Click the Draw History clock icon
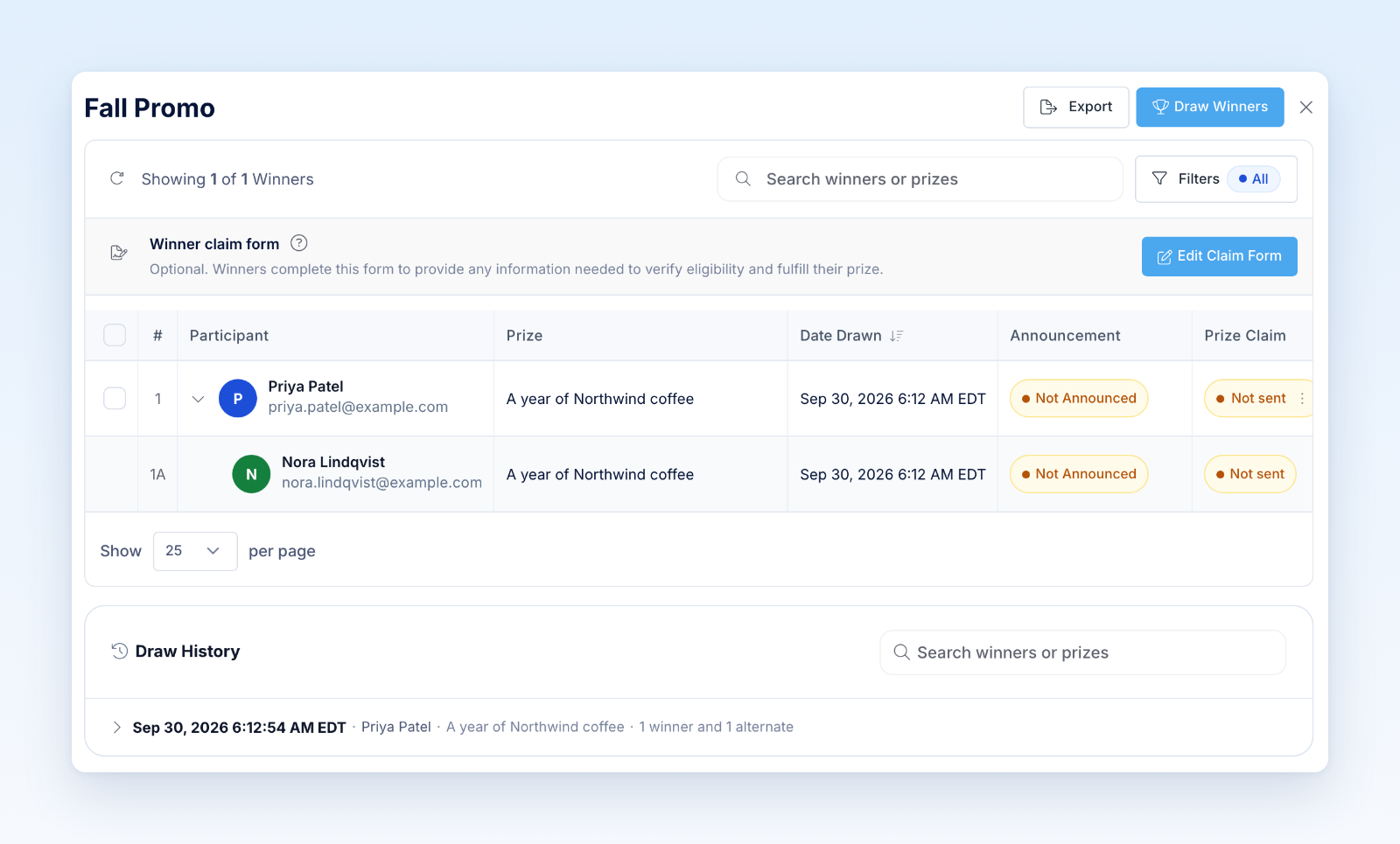This screenshot has height=844, width=1400. pyautogui.click(x=120, y=651)
